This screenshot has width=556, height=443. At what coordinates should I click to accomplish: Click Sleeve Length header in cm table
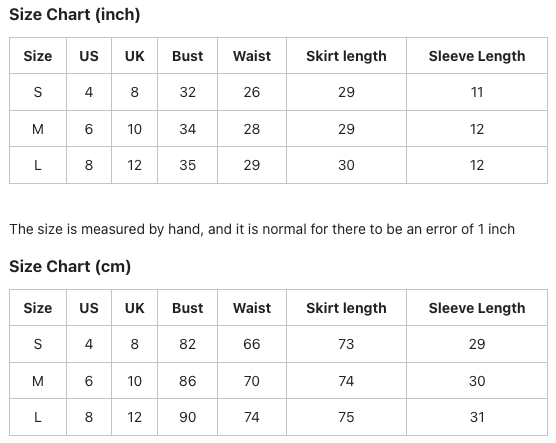477,308
